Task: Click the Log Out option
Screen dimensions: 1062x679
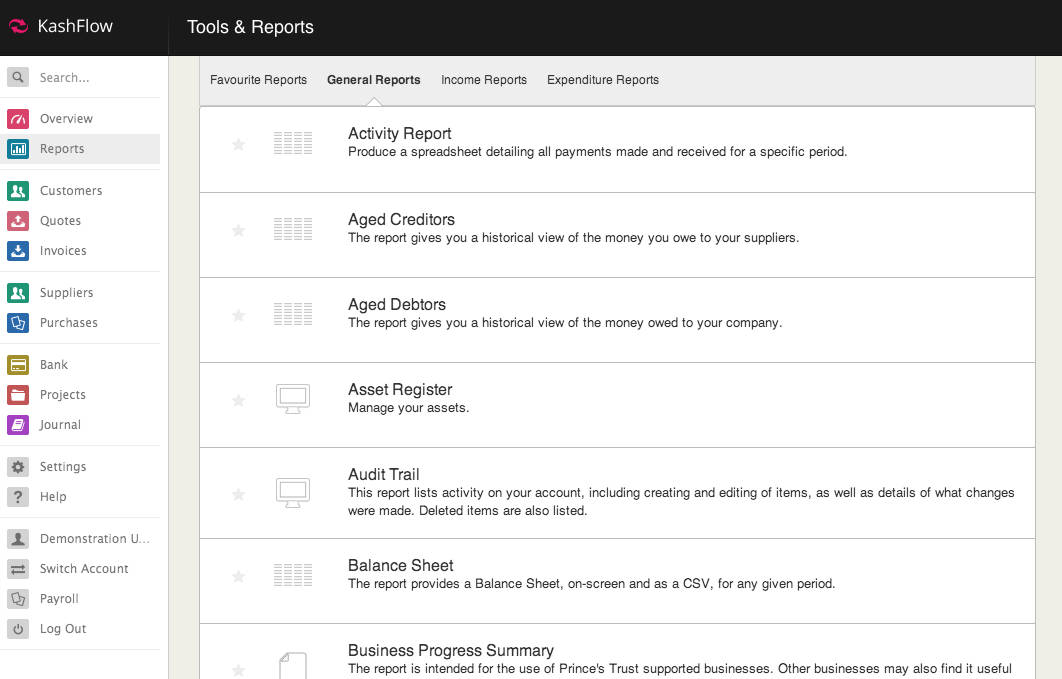Action: click(63, 628)
